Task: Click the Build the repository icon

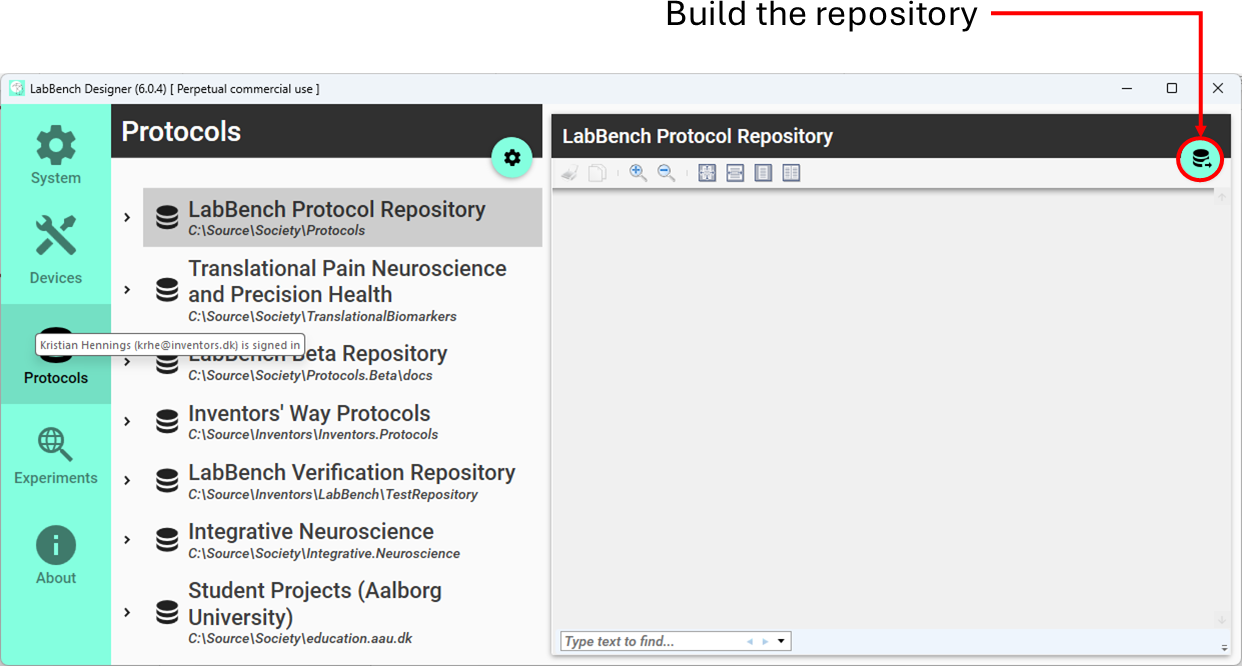Action: pos(1200,159)
